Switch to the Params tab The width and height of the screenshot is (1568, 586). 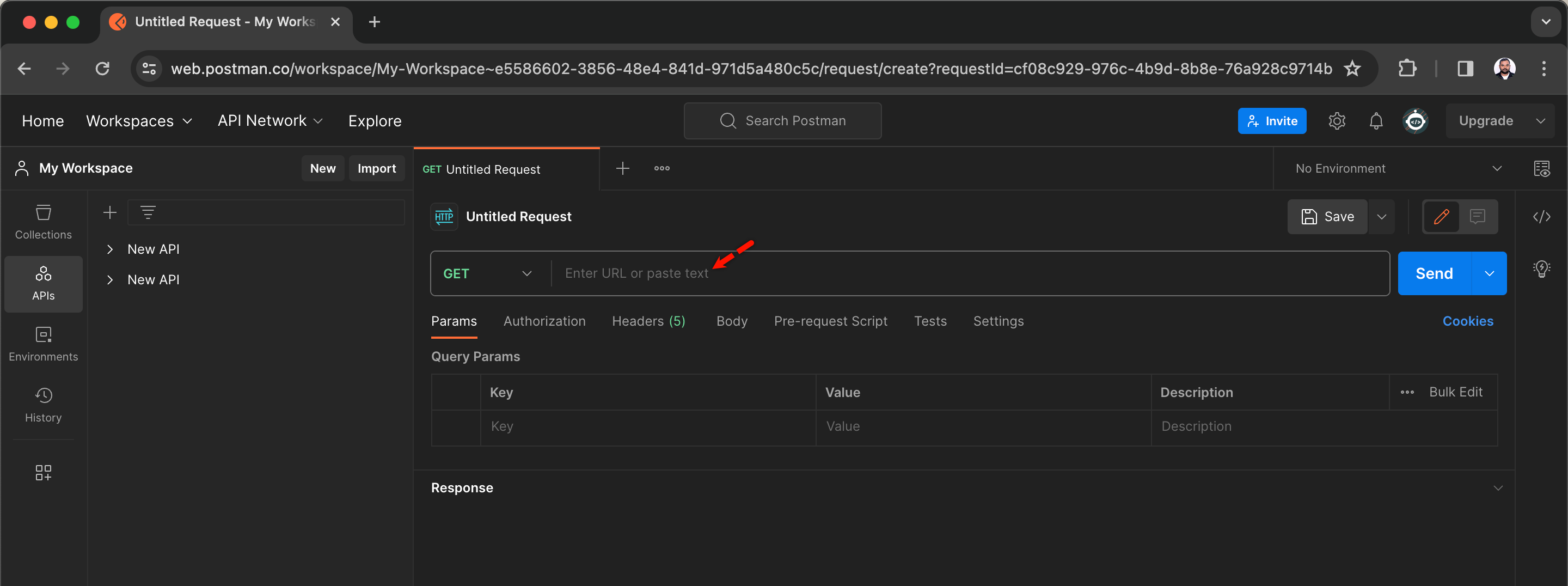tap(454, 321)
